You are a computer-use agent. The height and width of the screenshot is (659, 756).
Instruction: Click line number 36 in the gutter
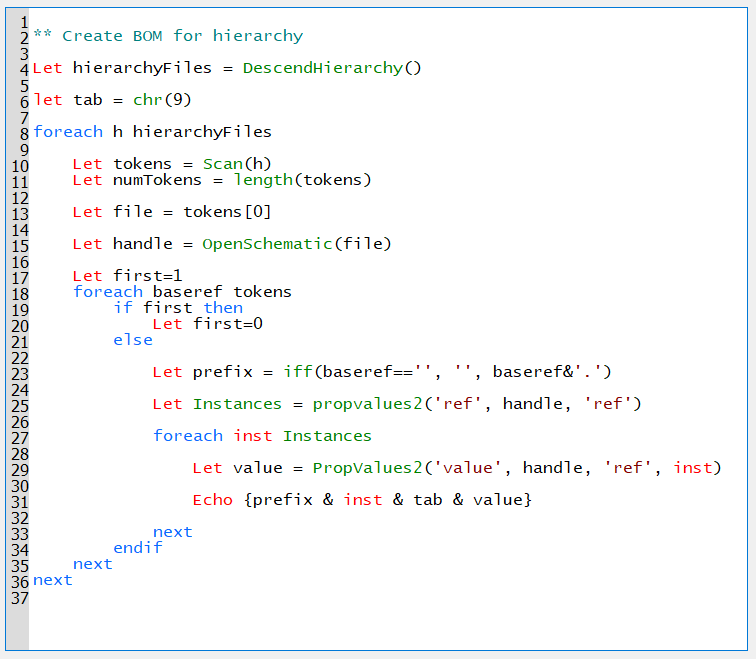pos(18,581)
